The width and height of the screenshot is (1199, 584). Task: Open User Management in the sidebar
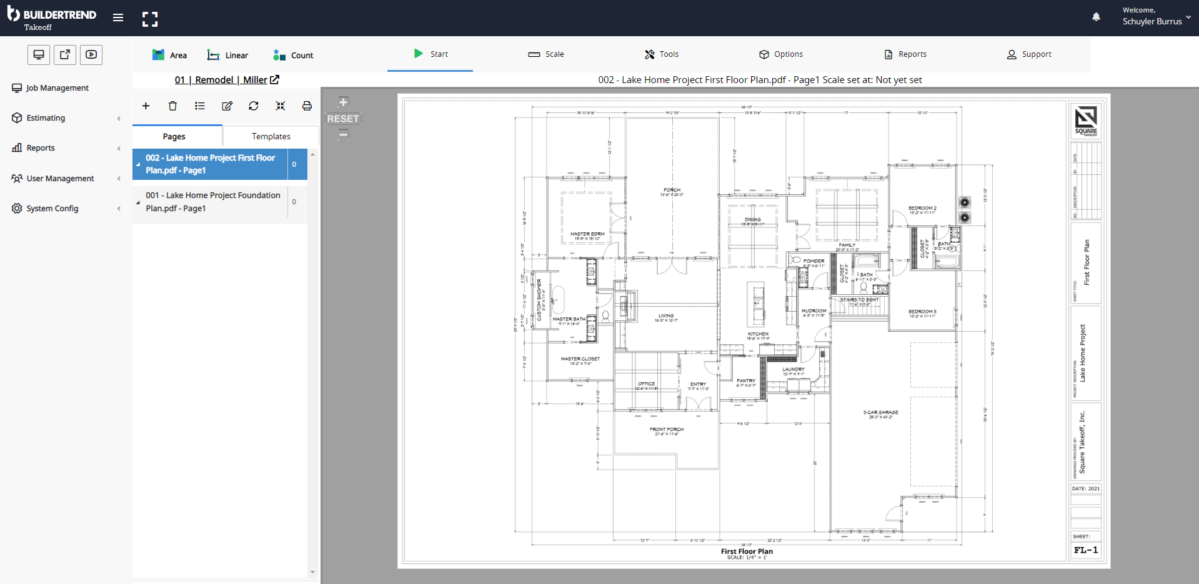coord(53,178)
